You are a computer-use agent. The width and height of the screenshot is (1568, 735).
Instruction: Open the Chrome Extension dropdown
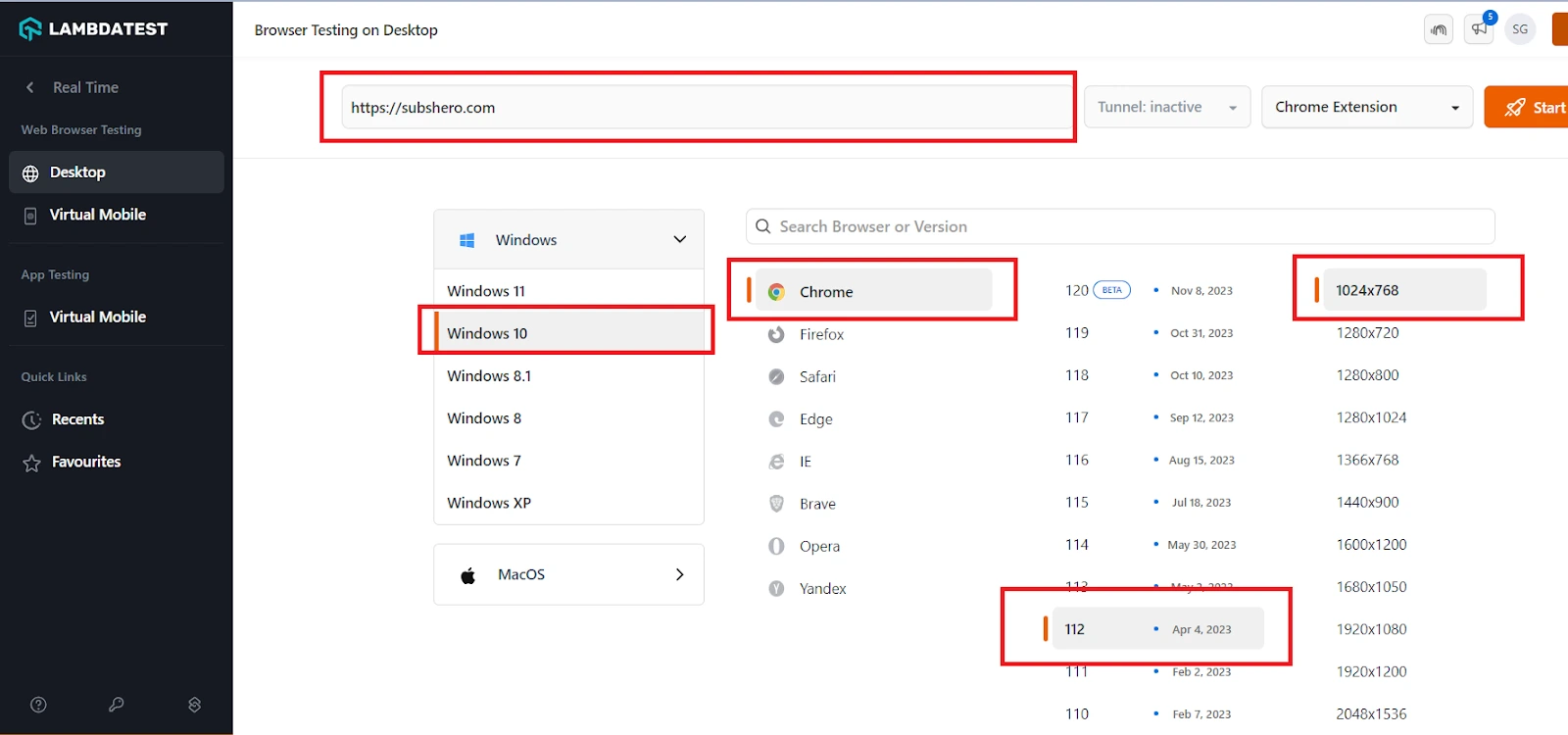pyautogui.click(x=1366, y=107)
